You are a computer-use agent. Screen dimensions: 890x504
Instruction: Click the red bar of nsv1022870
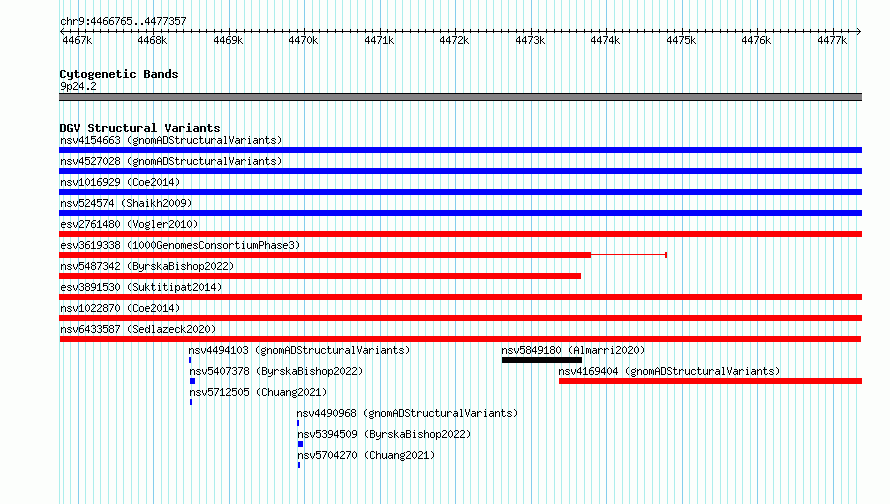pos(460,318)
